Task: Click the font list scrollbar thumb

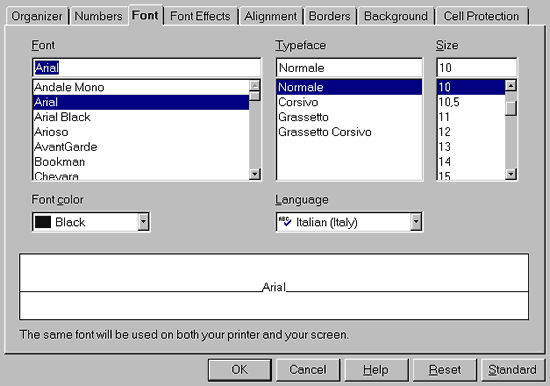Action: pyautogui.click(x=255, y=96)
